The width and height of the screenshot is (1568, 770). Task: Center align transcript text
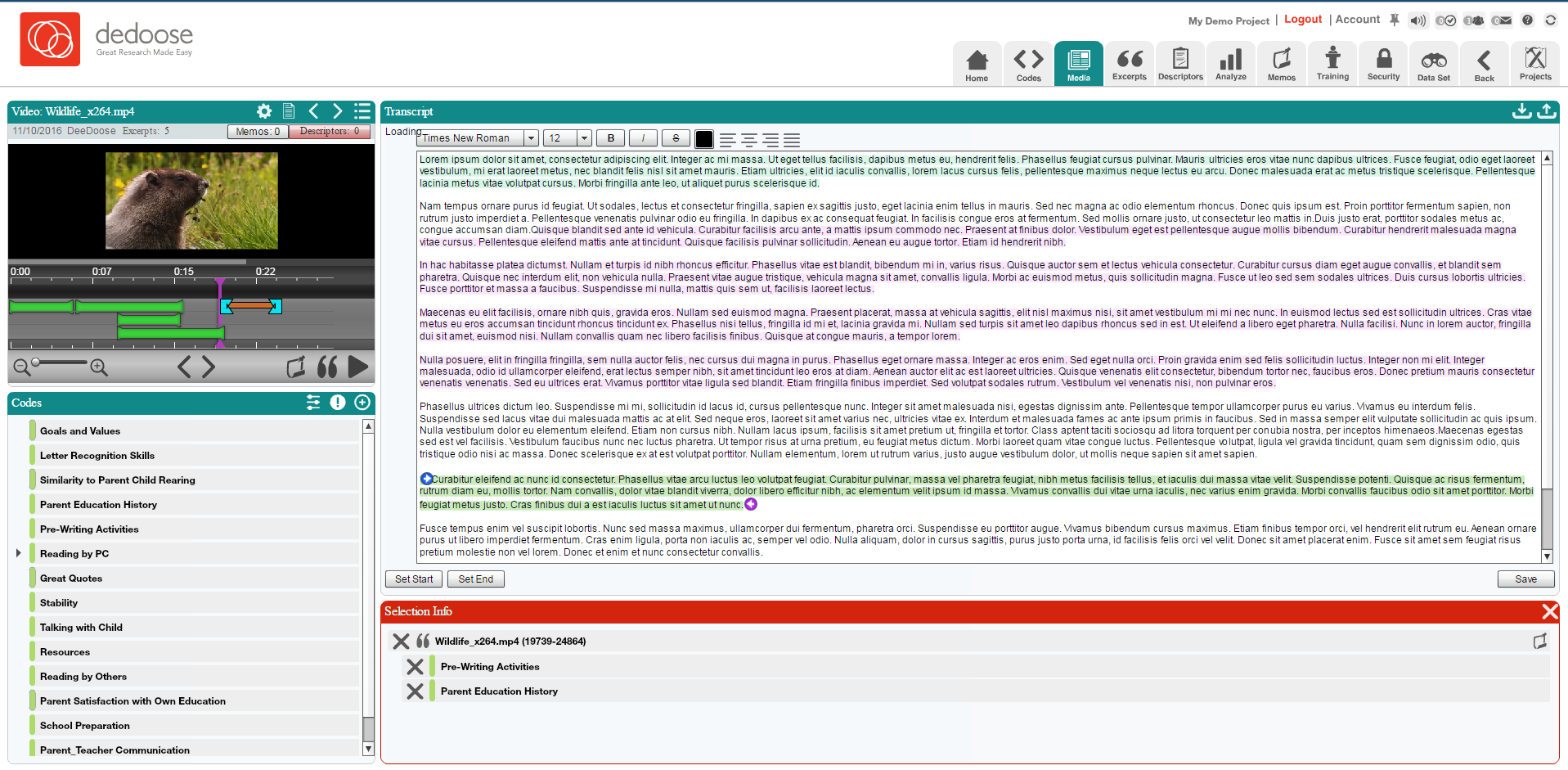748,140
